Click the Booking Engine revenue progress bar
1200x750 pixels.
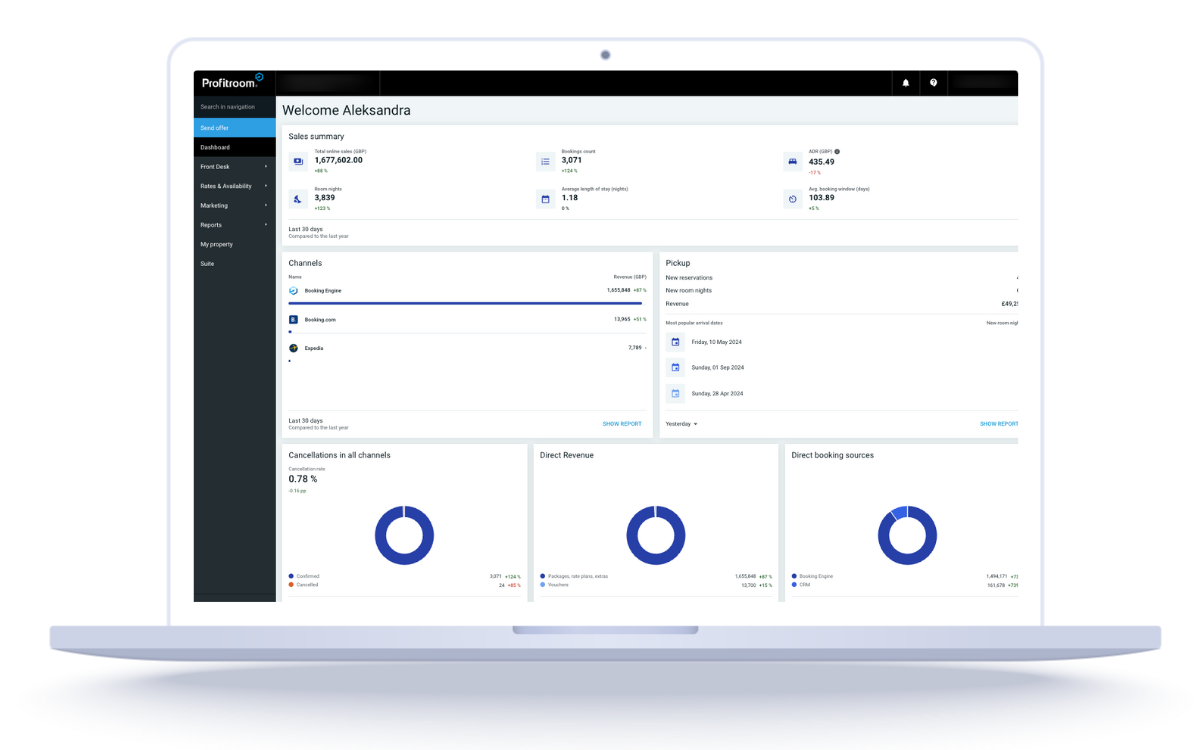click(465, 302)
